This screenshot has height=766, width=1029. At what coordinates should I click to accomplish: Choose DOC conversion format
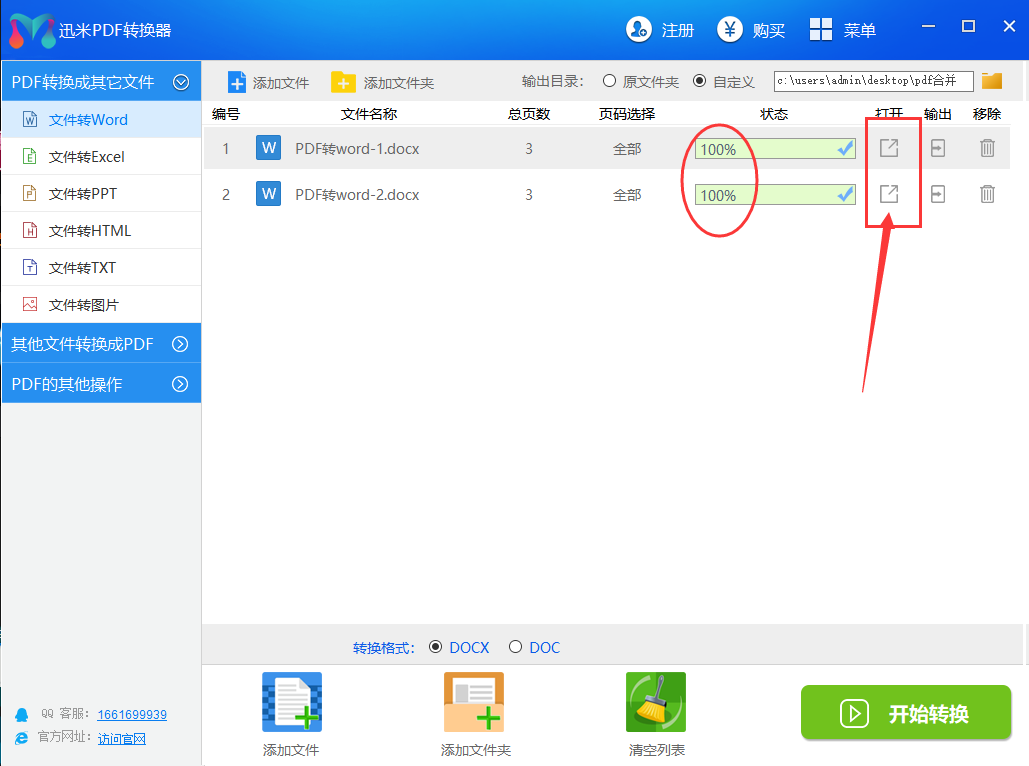516,647
